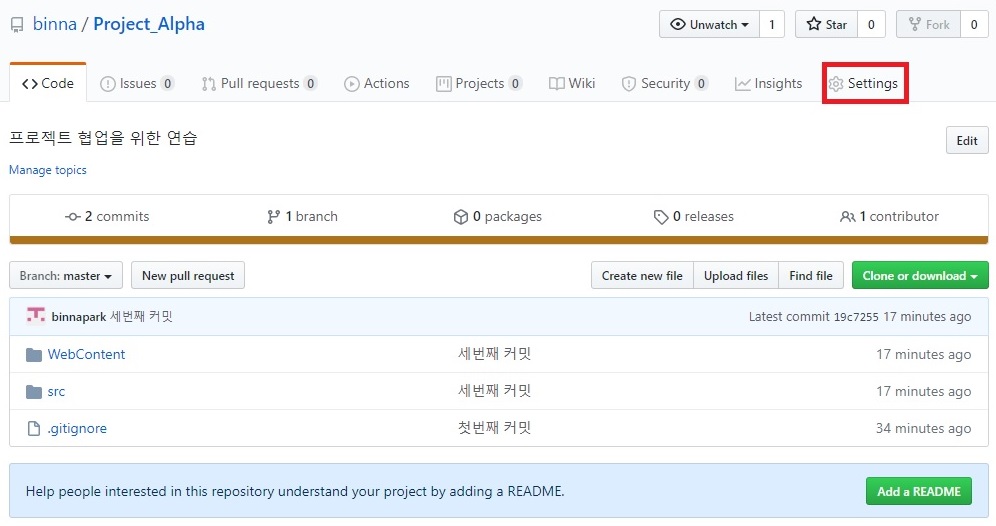The width and height of the screenshot is (996, 526).
Task: Open latest commit message 세번째 커밋 in header
Action: 142,316
